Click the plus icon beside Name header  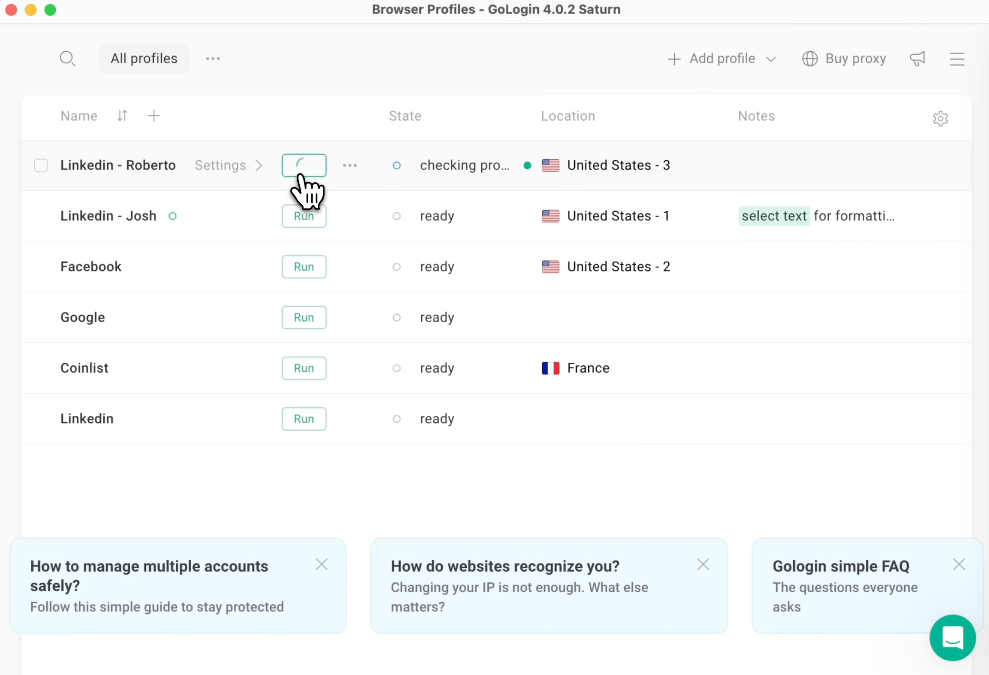click(154, 116)
